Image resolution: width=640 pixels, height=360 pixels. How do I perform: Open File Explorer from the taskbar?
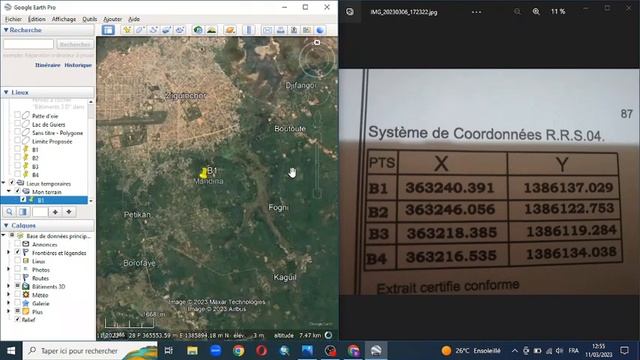(x=192, y=351)
